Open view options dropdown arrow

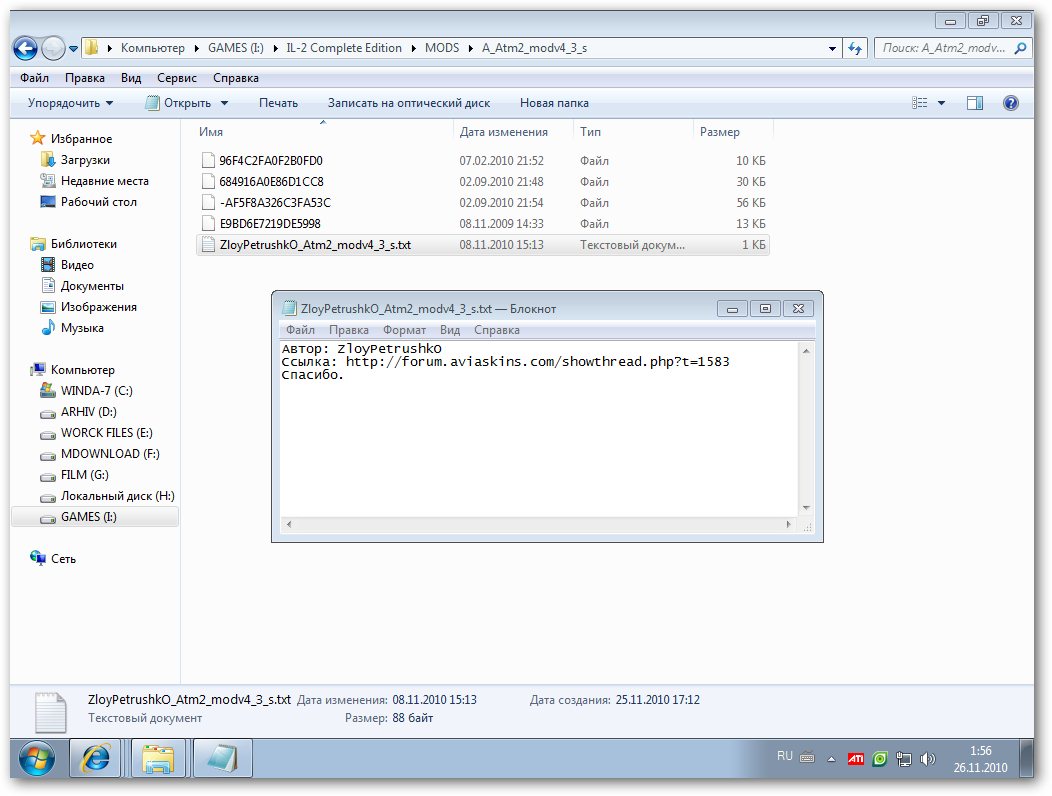941,103
